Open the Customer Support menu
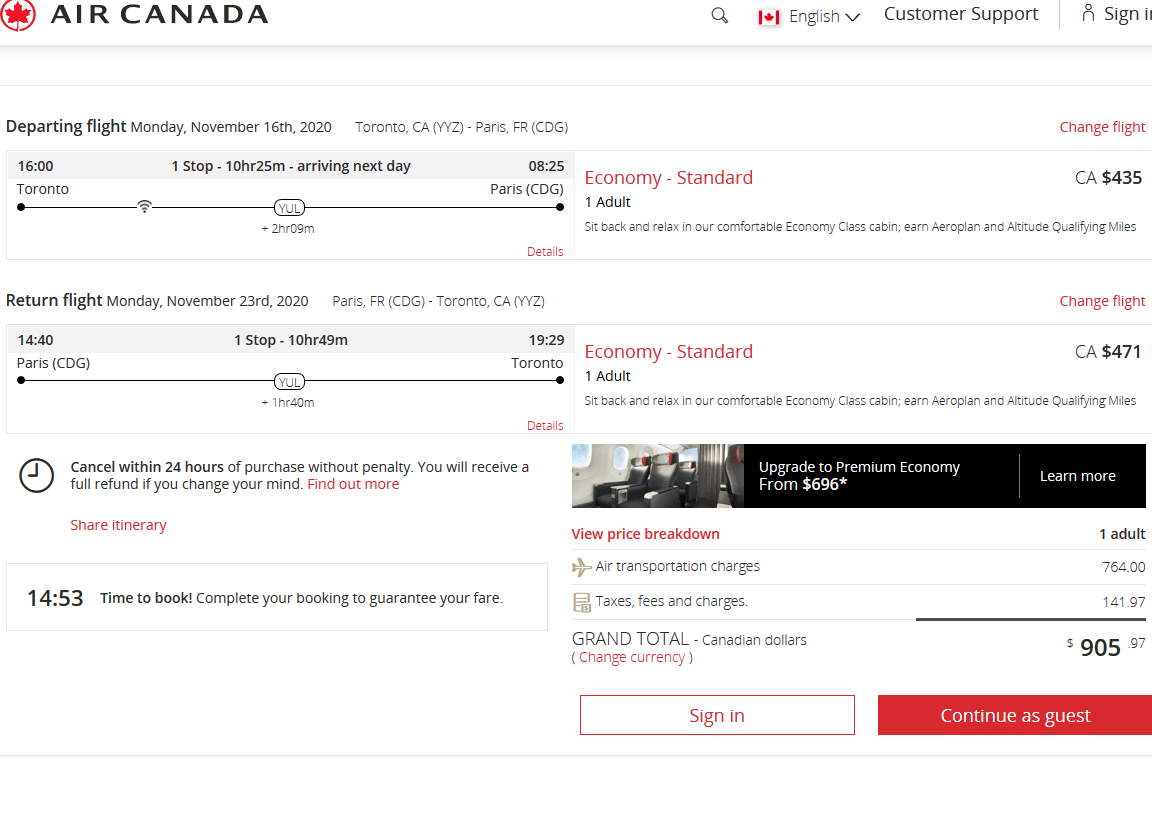The image size is (1152, 830). point(960,14)
